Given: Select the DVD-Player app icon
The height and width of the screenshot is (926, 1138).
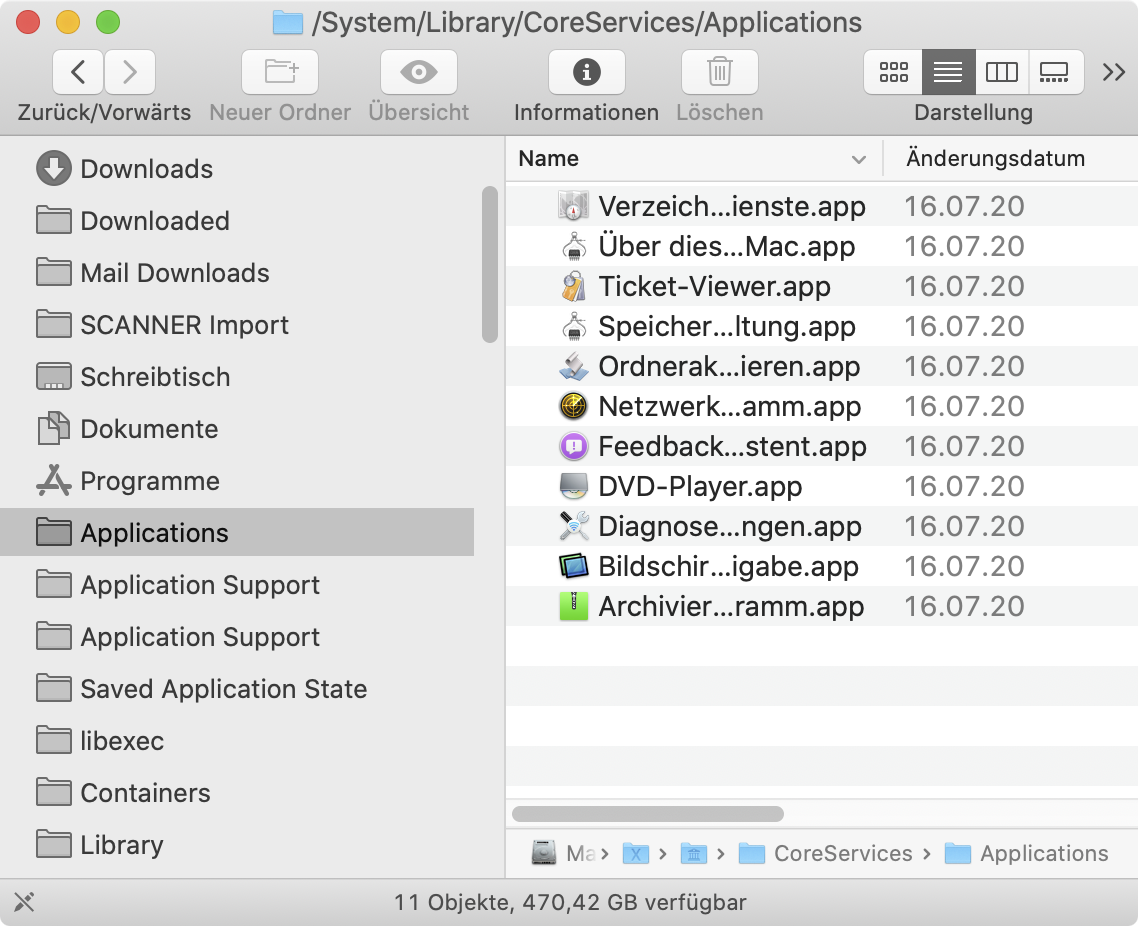Looking at the screenshot, I should [572, 487].
